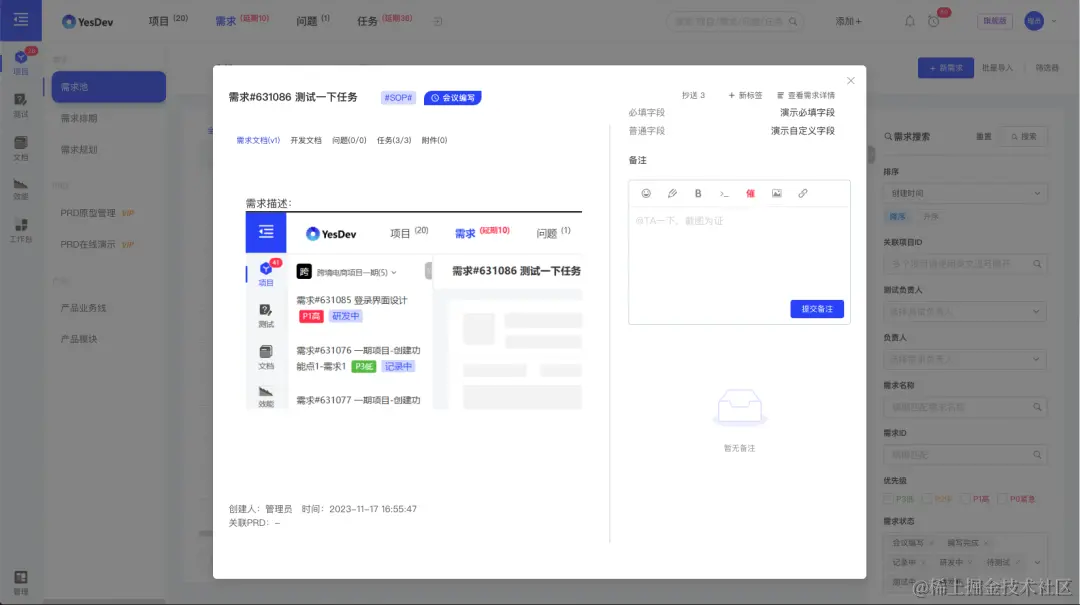Select the image insert icon in remark toolbar
Viewport: 1080px width, 605px height.
click(776, 193)
